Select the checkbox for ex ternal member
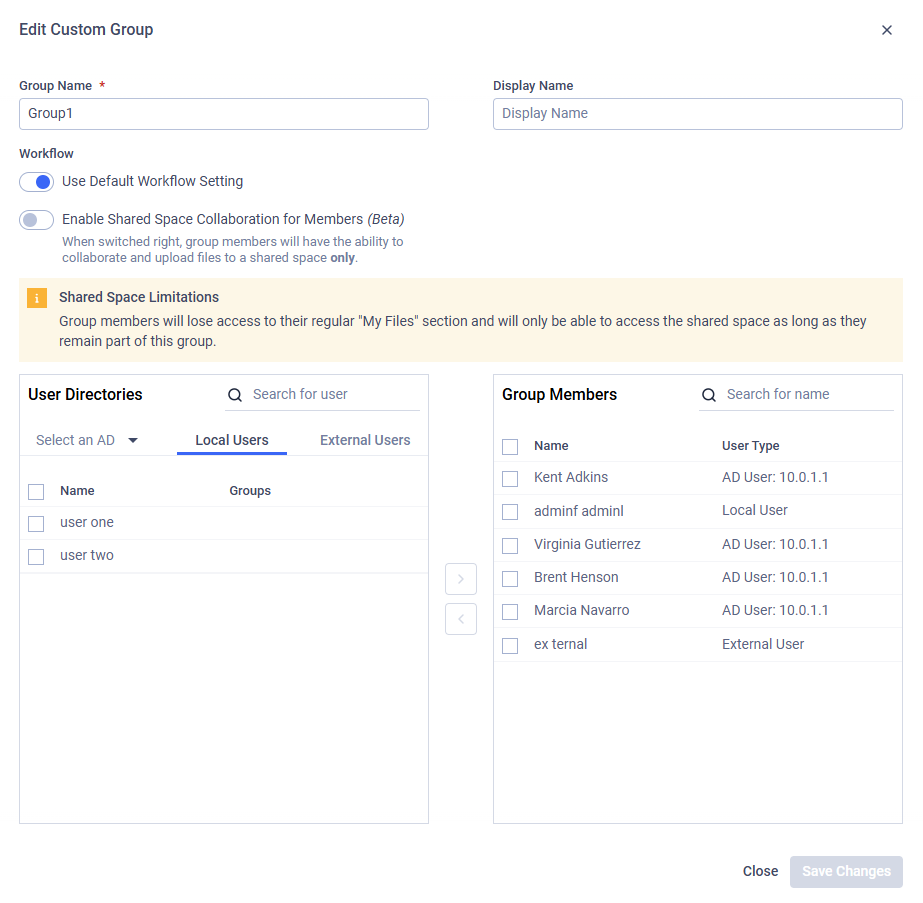The width and height of the screenshot is (923, 903). (x=510, y=644)
